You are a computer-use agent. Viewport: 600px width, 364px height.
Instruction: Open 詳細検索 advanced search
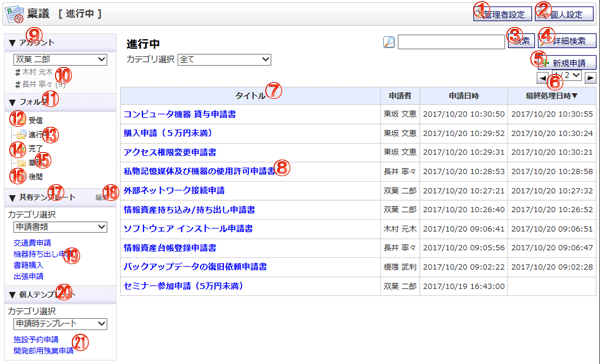pos(567,41)
